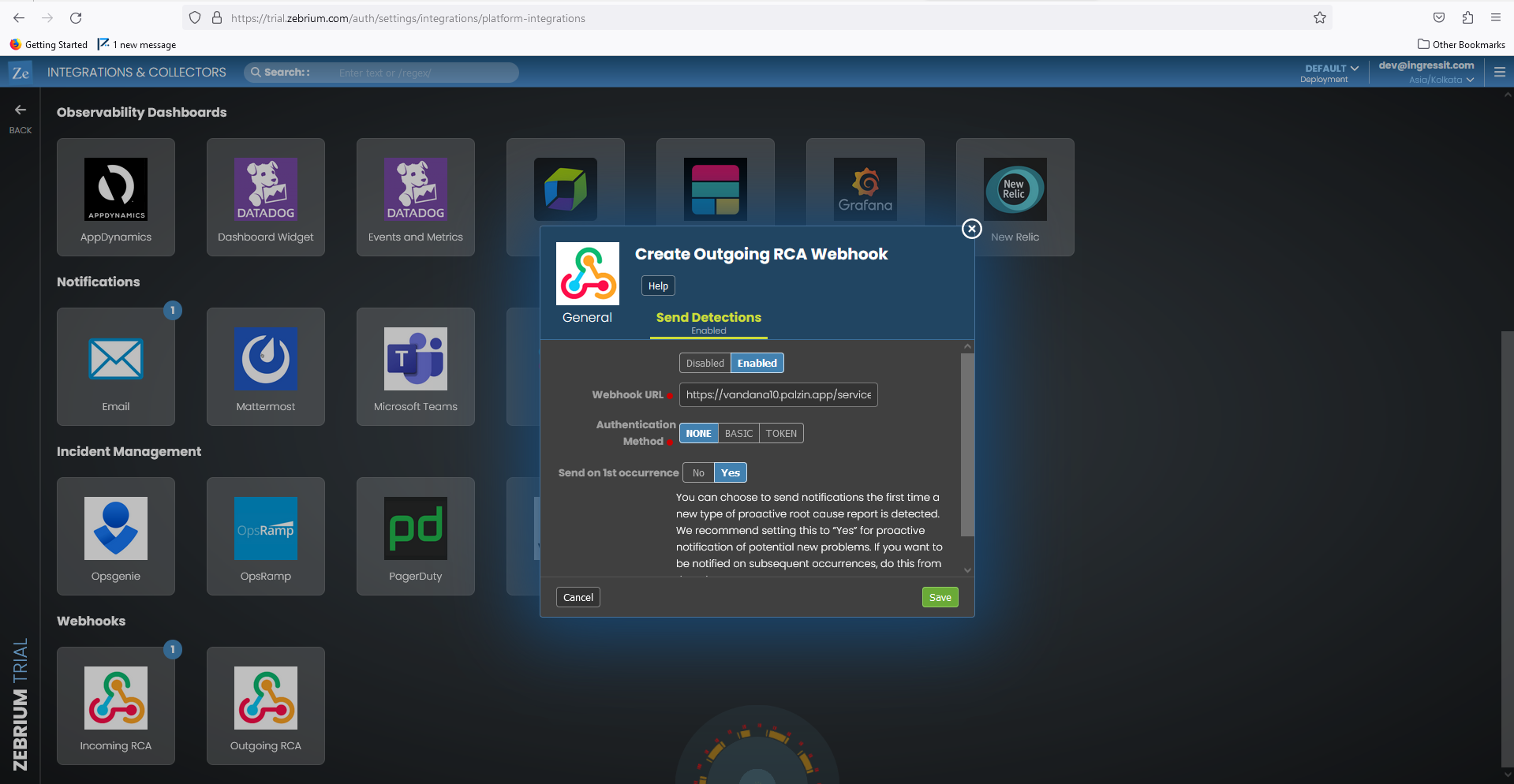Viewport: 1514px width, 784px height.
Task: Choose NONE authentication method
Action: click(x=699, y=433)
